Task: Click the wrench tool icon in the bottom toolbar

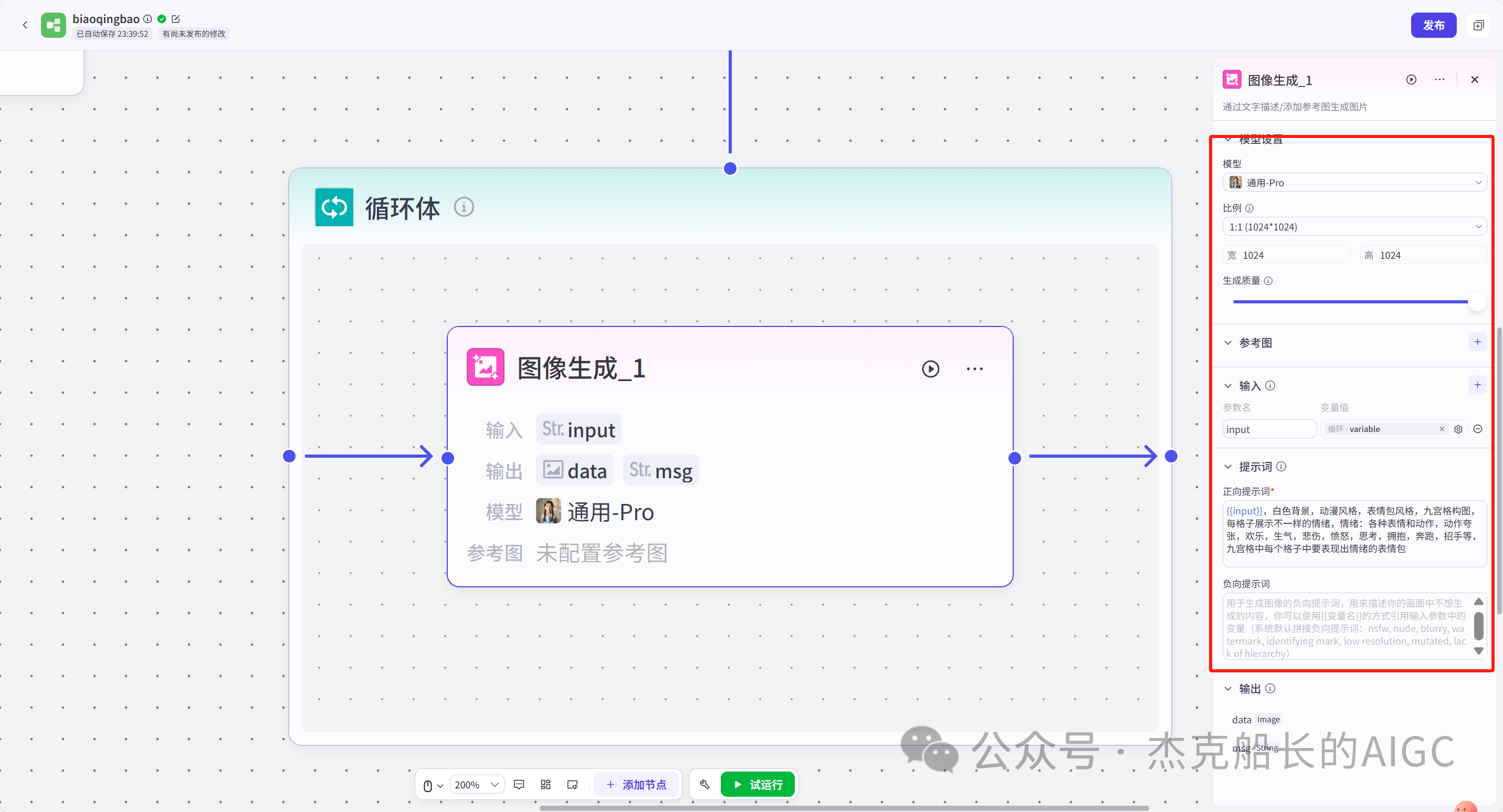Action: click(704, 784)
